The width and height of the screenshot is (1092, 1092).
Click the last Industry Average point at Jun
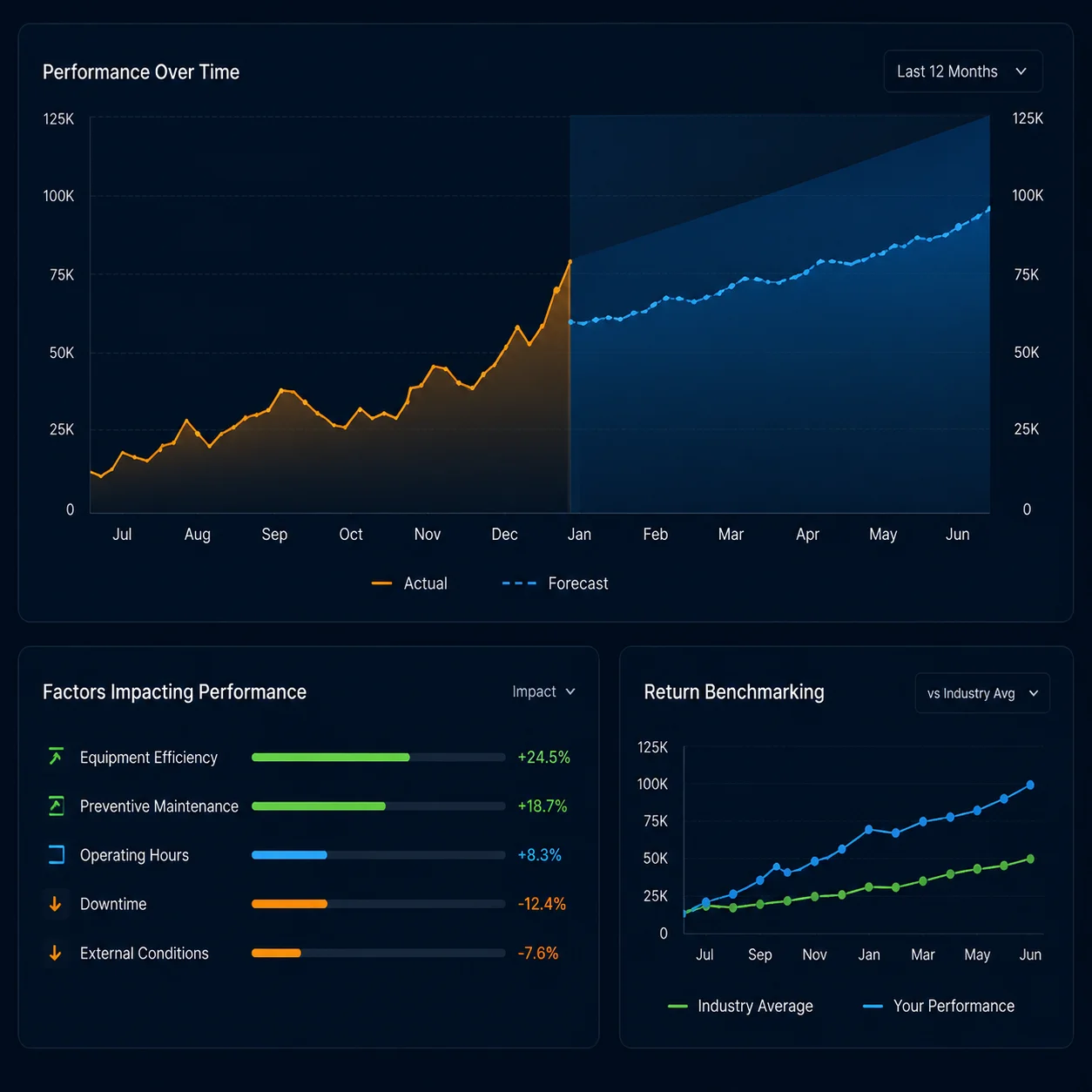1030,859
